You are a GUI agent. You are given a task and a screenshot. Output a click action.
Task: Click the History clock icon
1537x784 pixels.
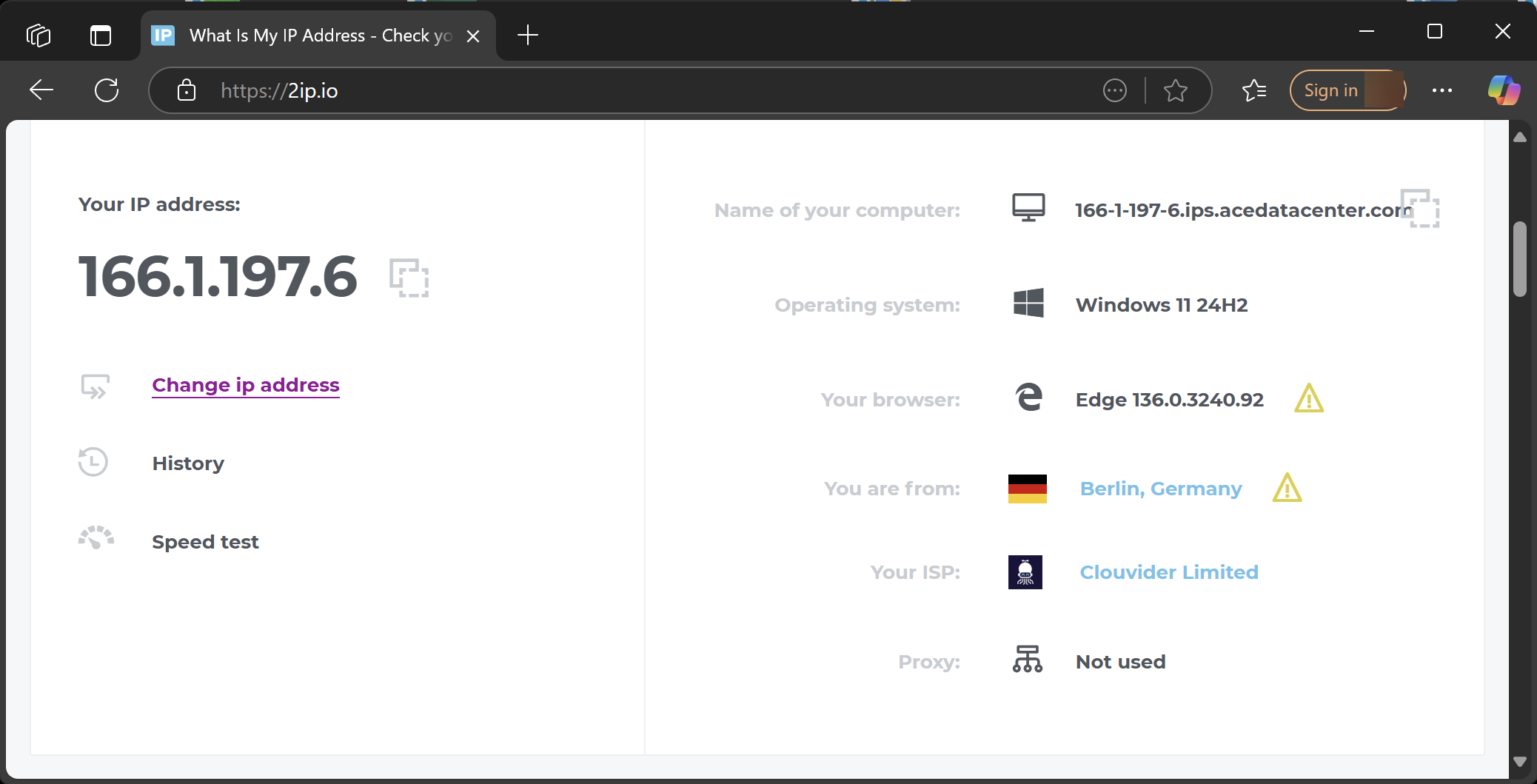(x=93, y=462)
